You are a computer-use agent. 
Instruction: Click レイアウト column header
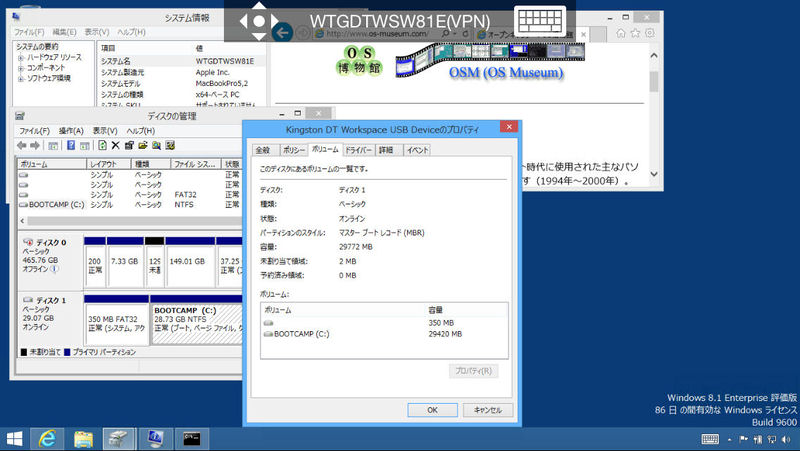(x=109, y=164)
